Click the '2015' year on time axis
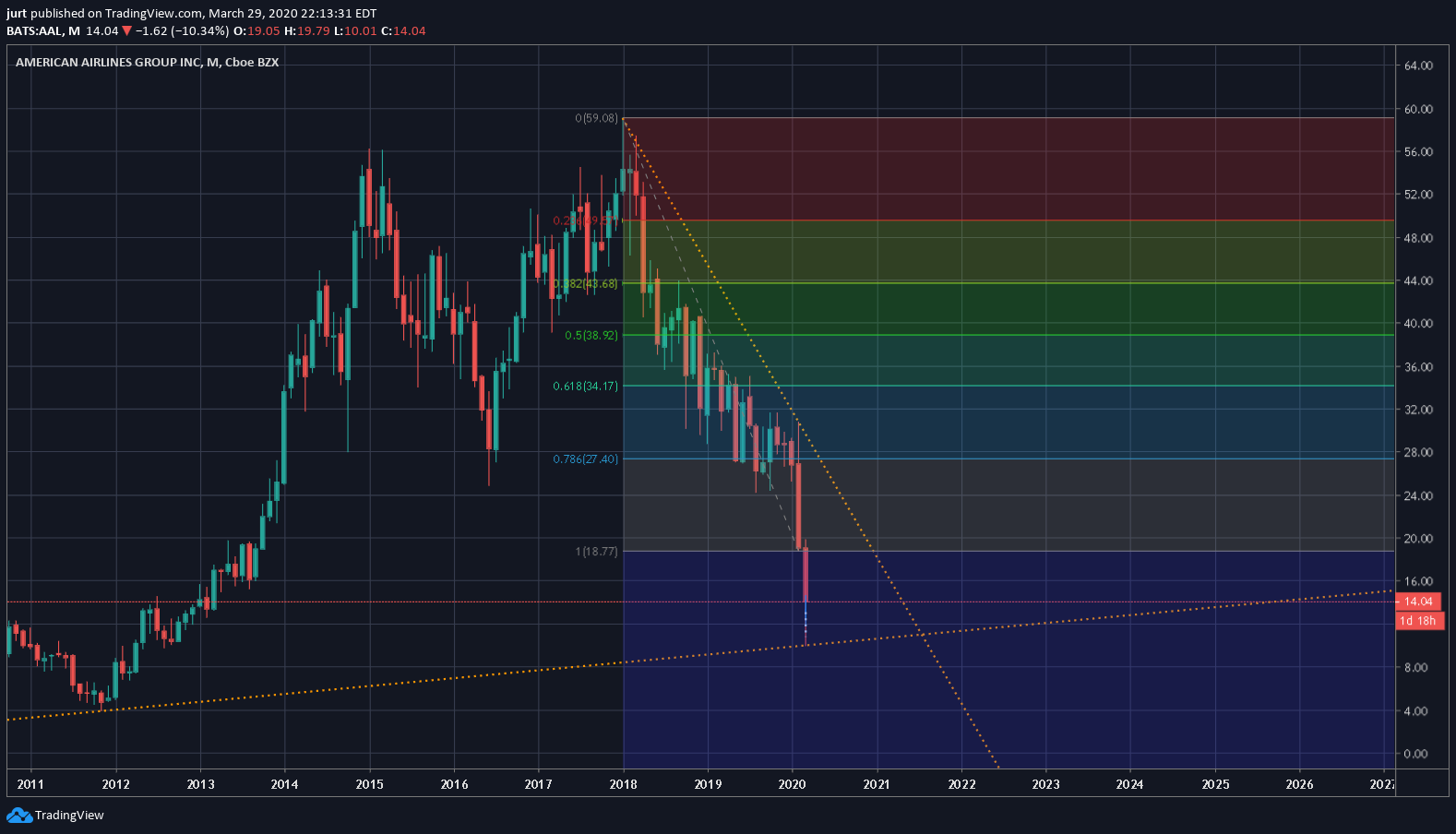1456x834 pixels. (x=369, y=784)
